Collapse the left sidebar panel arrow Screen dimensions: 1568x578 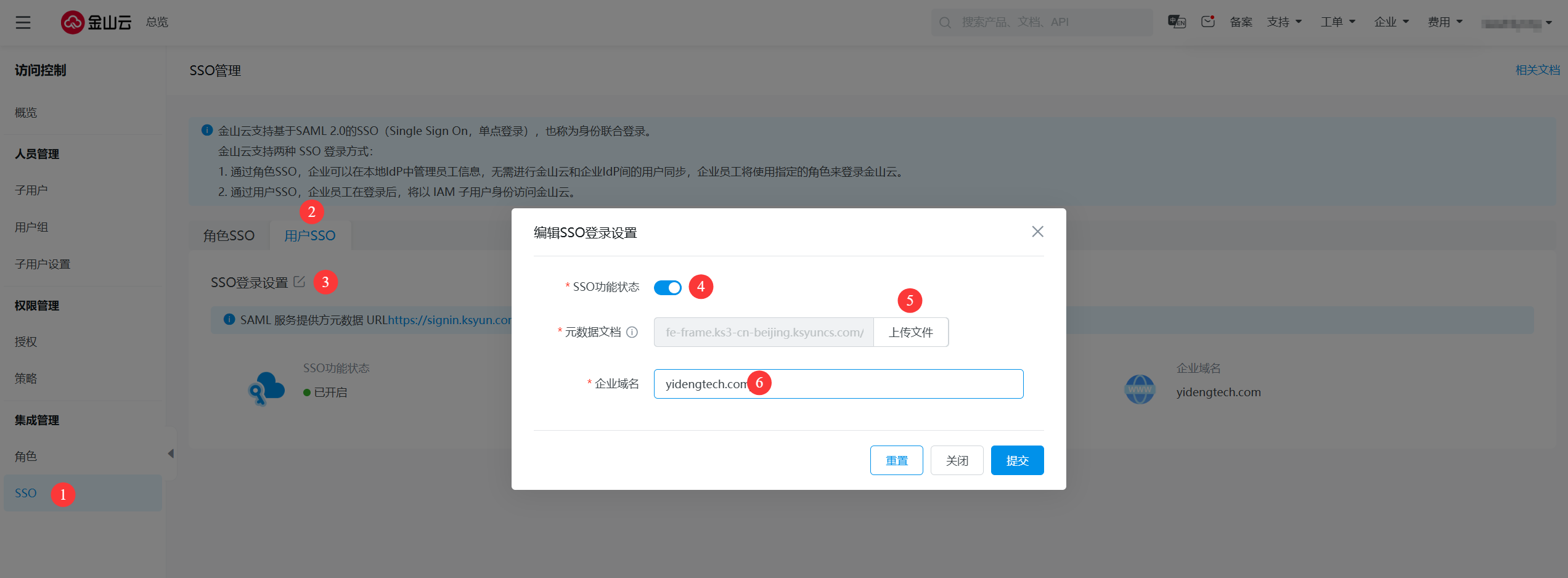pos(171,454)
